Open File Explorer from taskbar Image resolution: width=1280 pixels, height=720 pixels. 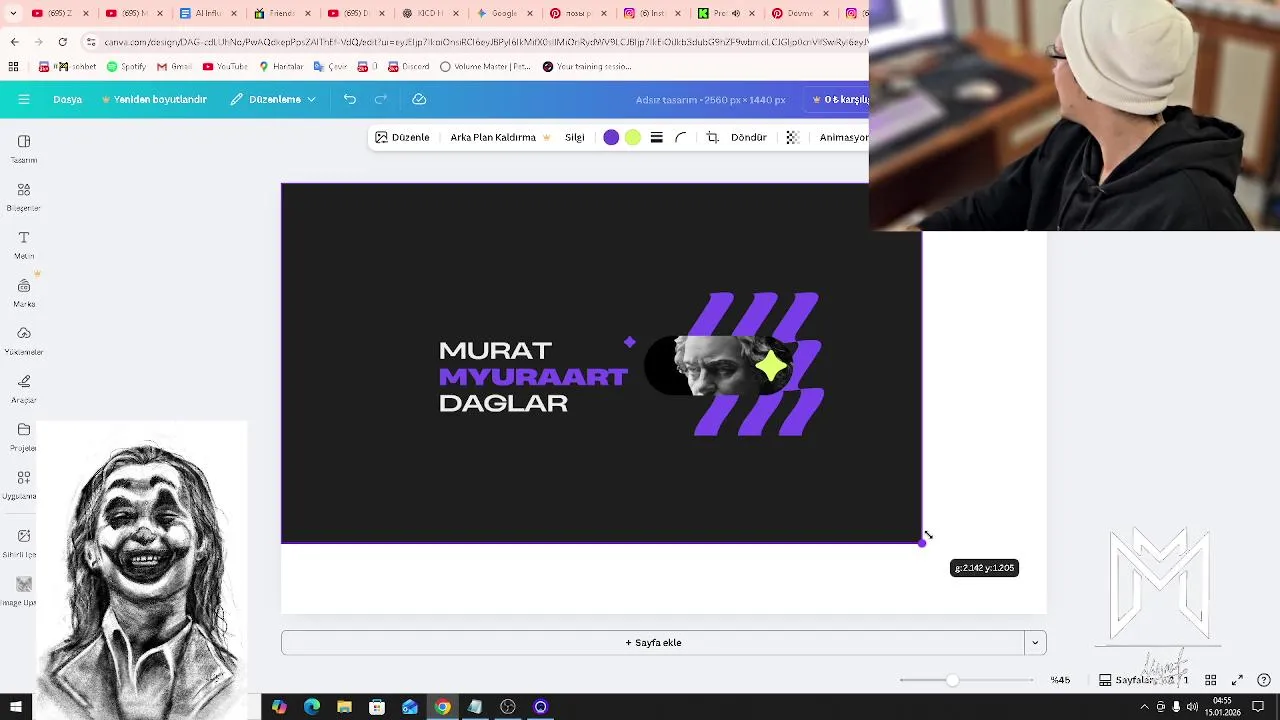pyautogui.click(x=344, y=707)
